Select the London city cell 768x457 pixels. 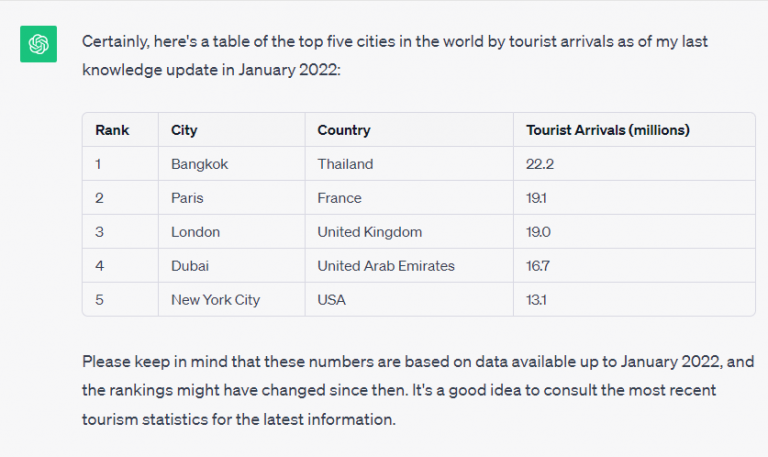click(x=195, y=232)
